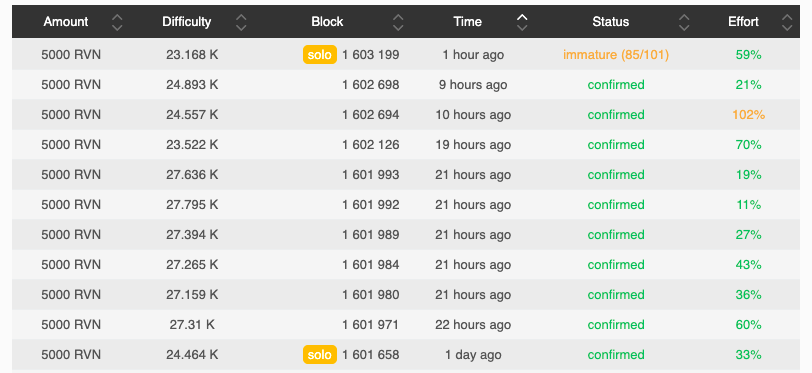Open block 1 602 126
Image resolution: width=812 pixels, height=373 pixels.
(371, 145)
